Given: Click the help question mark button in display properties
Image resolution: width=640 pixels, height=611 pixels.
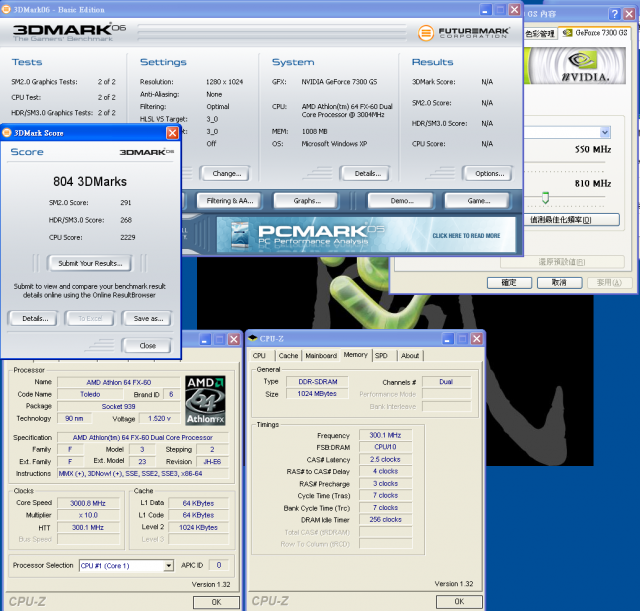Looking at the screenshot, I should pos(614,14).
